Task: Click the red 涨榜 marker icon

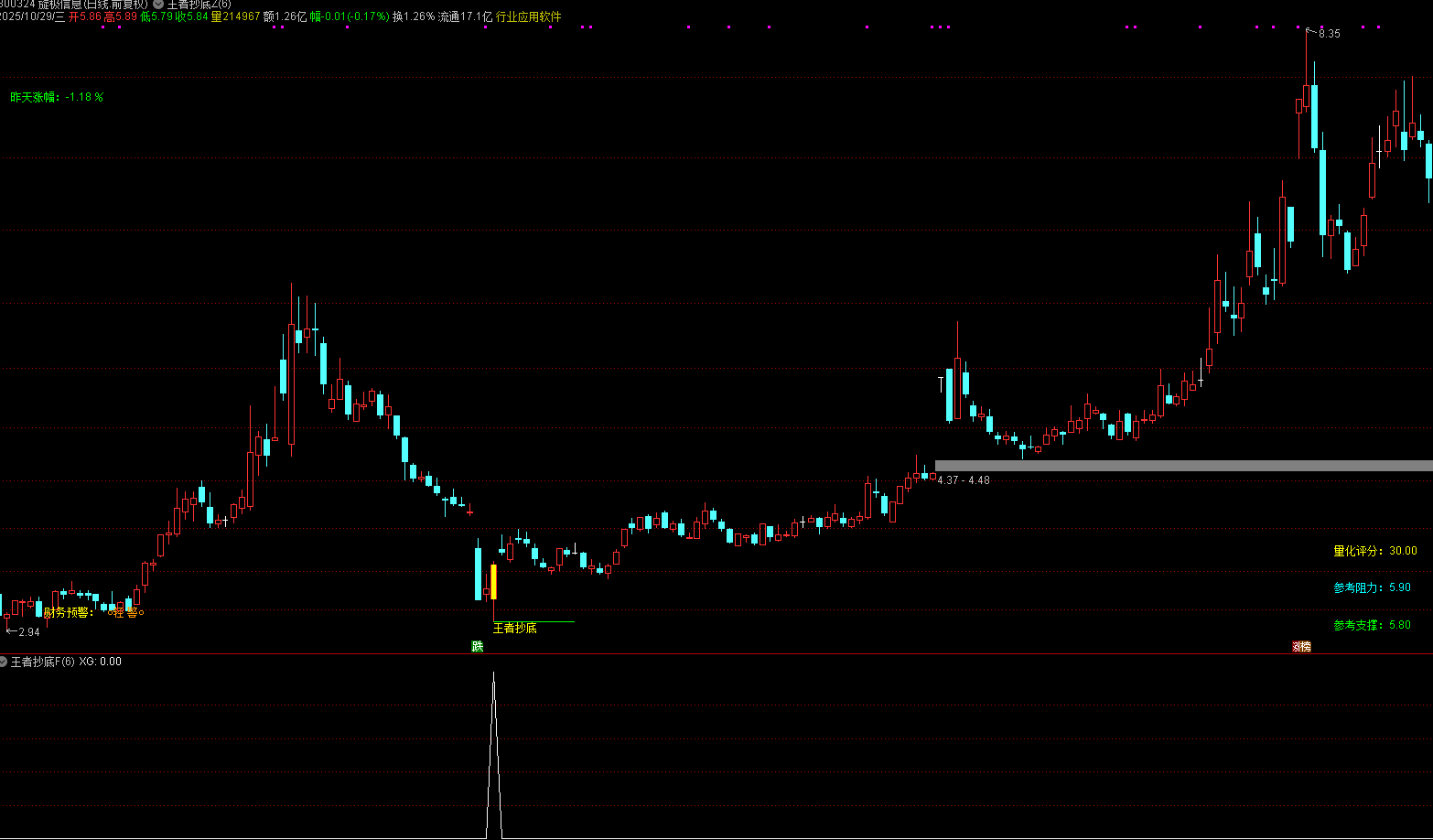Action: (1301, 647)
